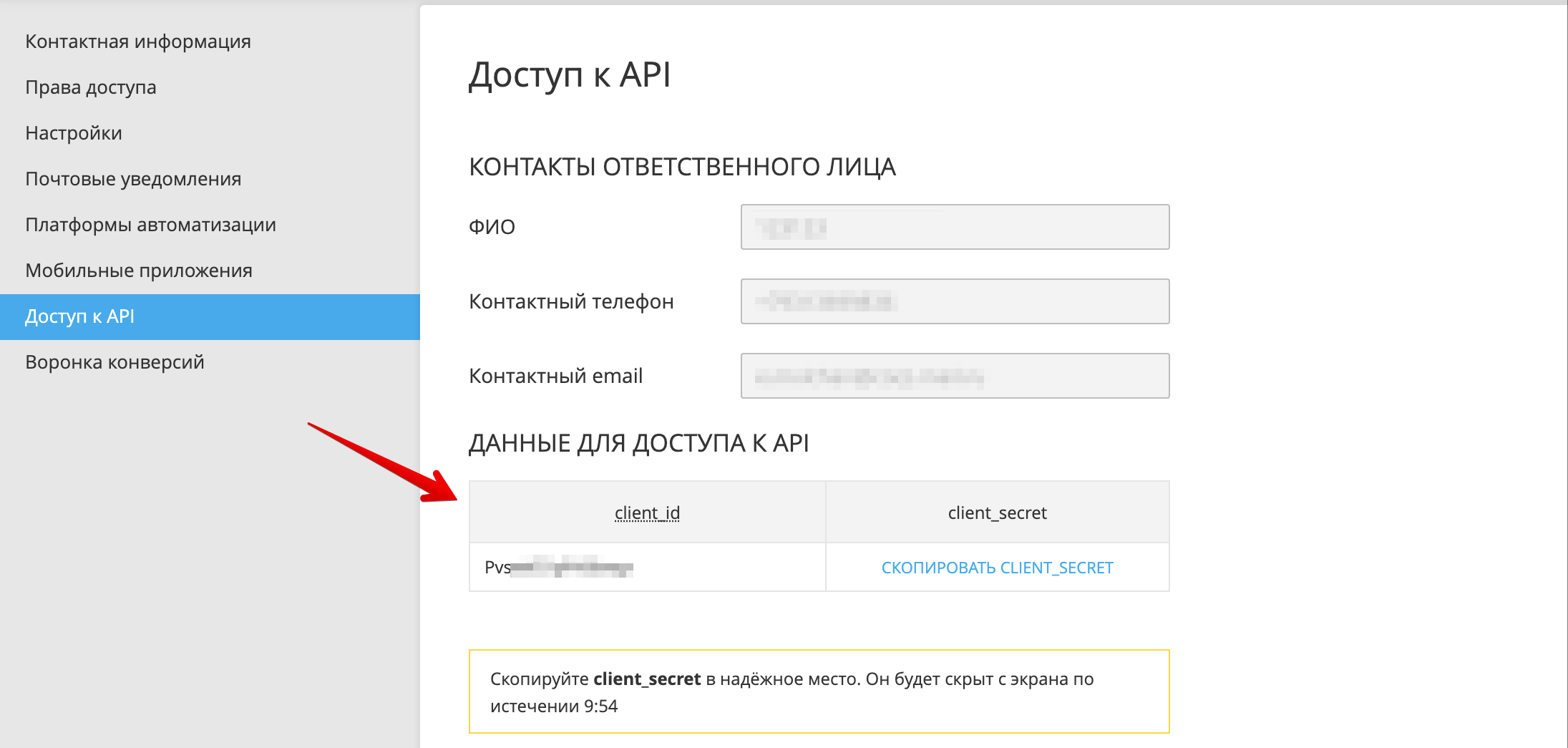Click the yellow client_secret warning notice
The width and height of the screenshot is (1568, 748).
click(x=819, y=691)
